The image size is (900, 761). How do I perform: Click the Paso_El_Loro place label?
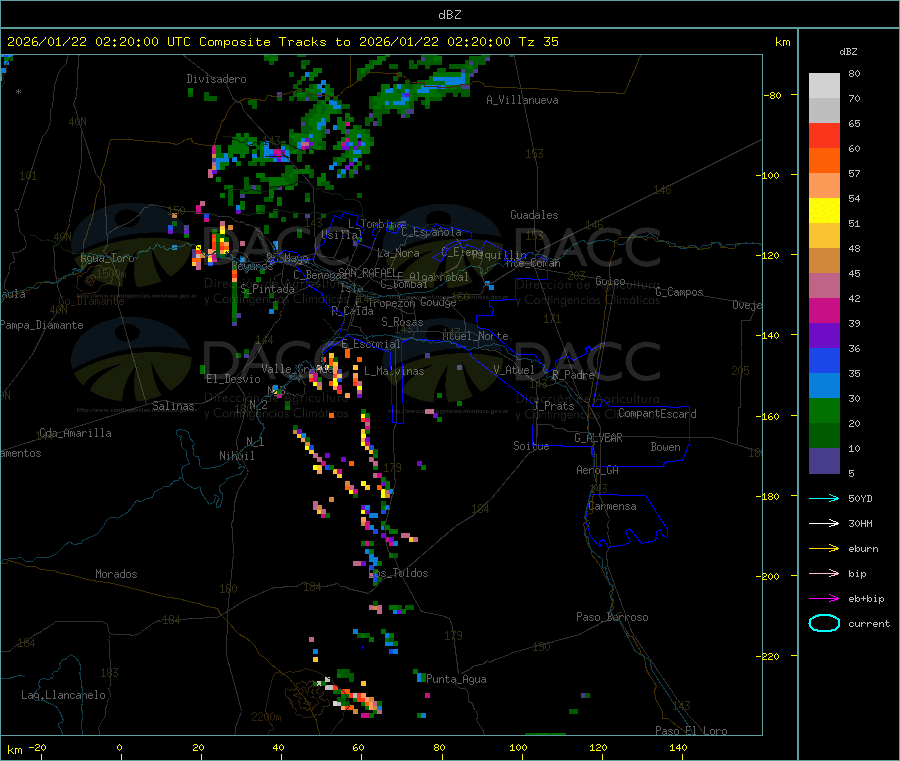point(692,731)
